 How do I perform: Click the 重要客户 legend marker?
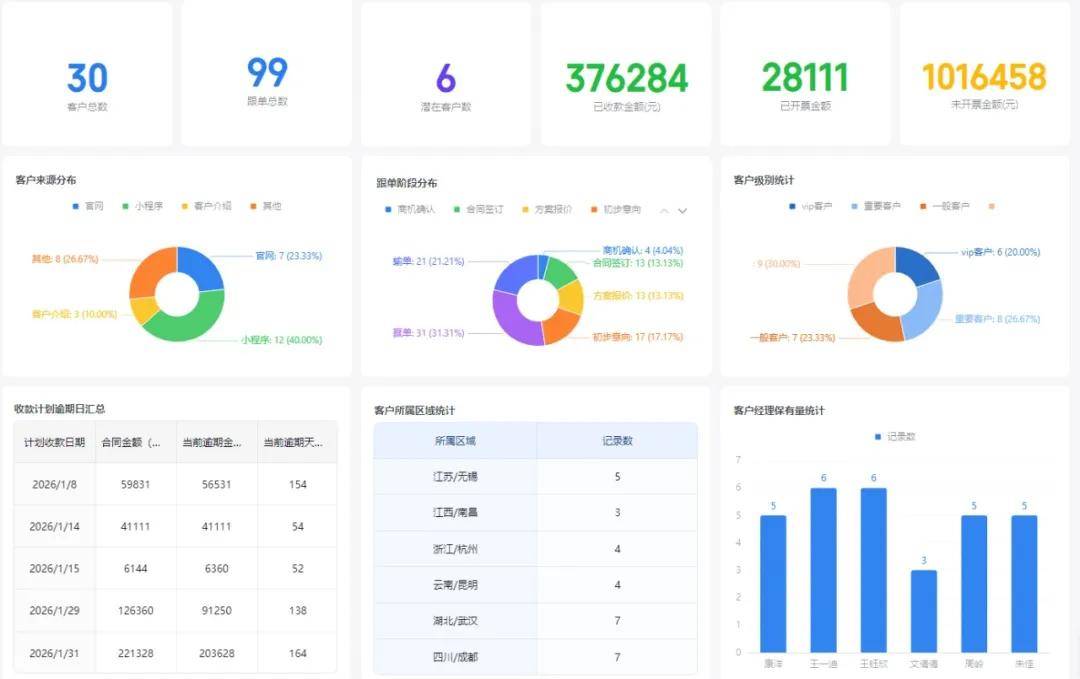coord(856,206)
